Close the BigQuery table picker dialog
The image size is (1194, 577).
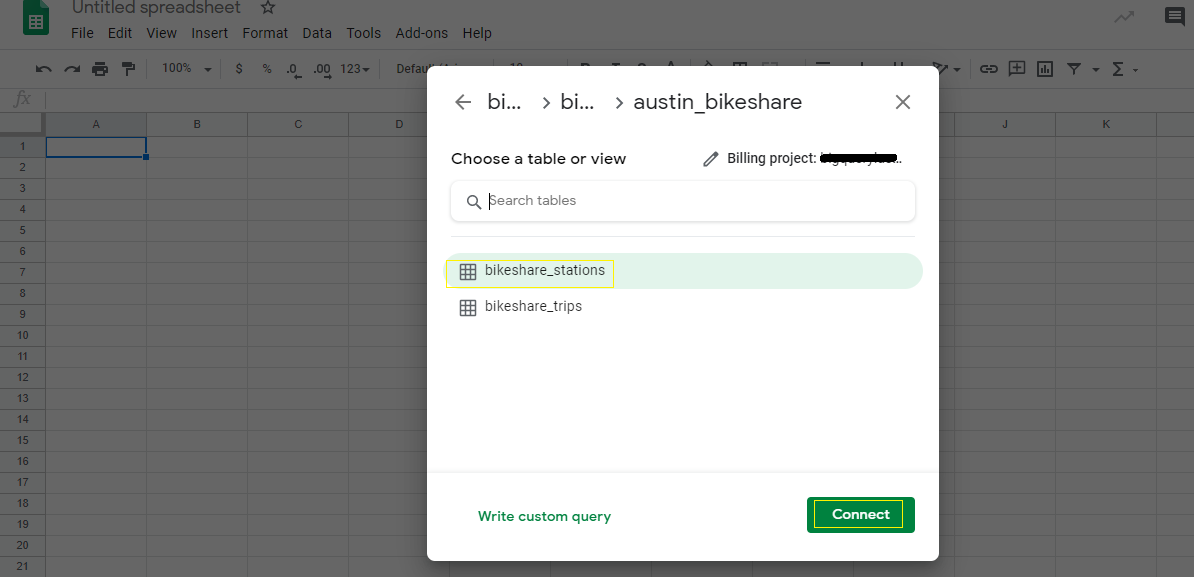pos(902,102)
